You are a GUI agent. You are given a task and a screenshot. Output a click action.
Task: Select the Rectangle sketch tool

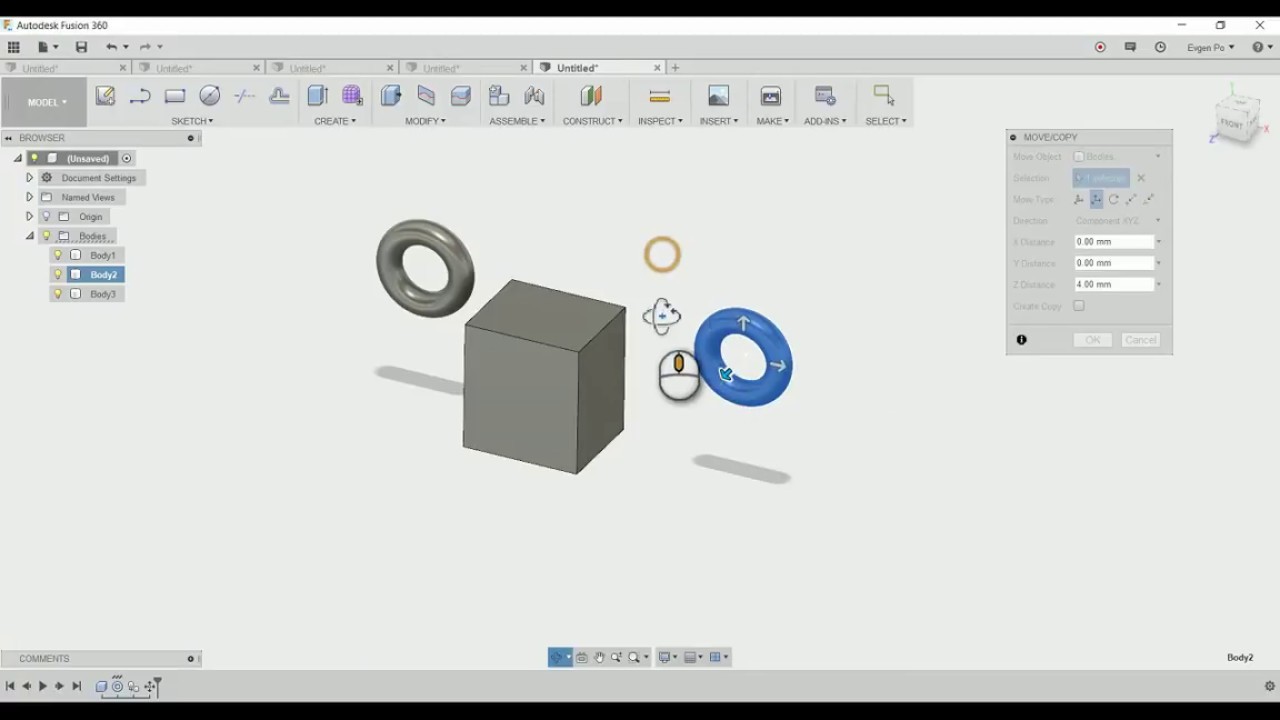[x=175, y=96]
